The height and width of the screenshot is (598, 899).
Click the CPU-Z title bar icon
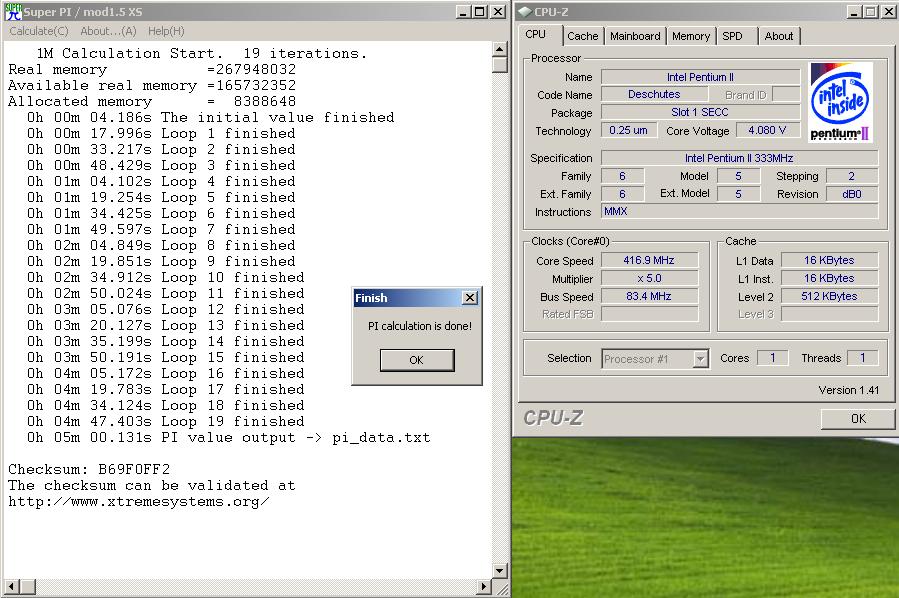tap(525, 11)
